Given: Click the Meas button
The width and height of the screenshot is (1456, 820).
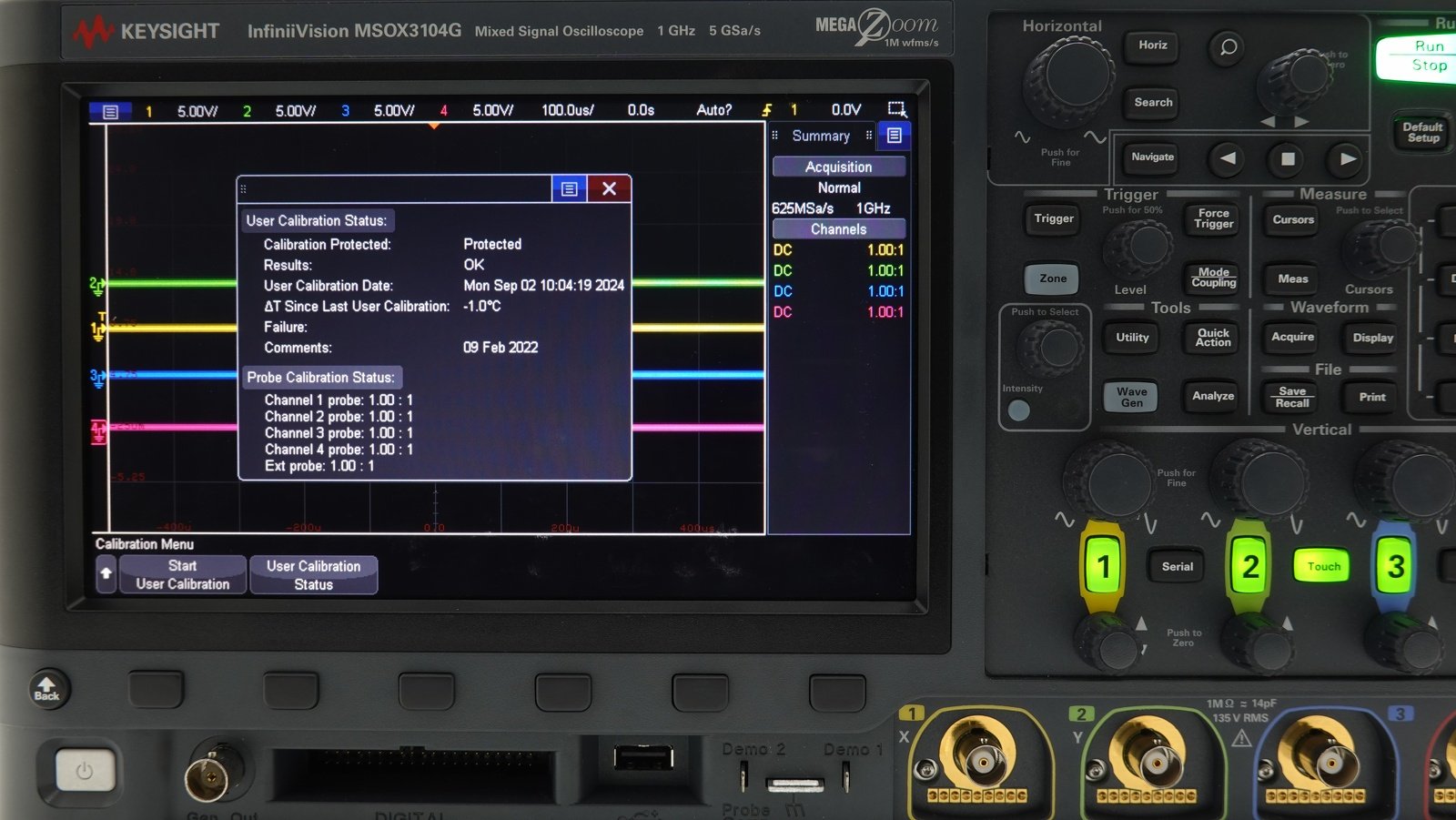Looking at the screenshot, I should tap(1293, 279).
